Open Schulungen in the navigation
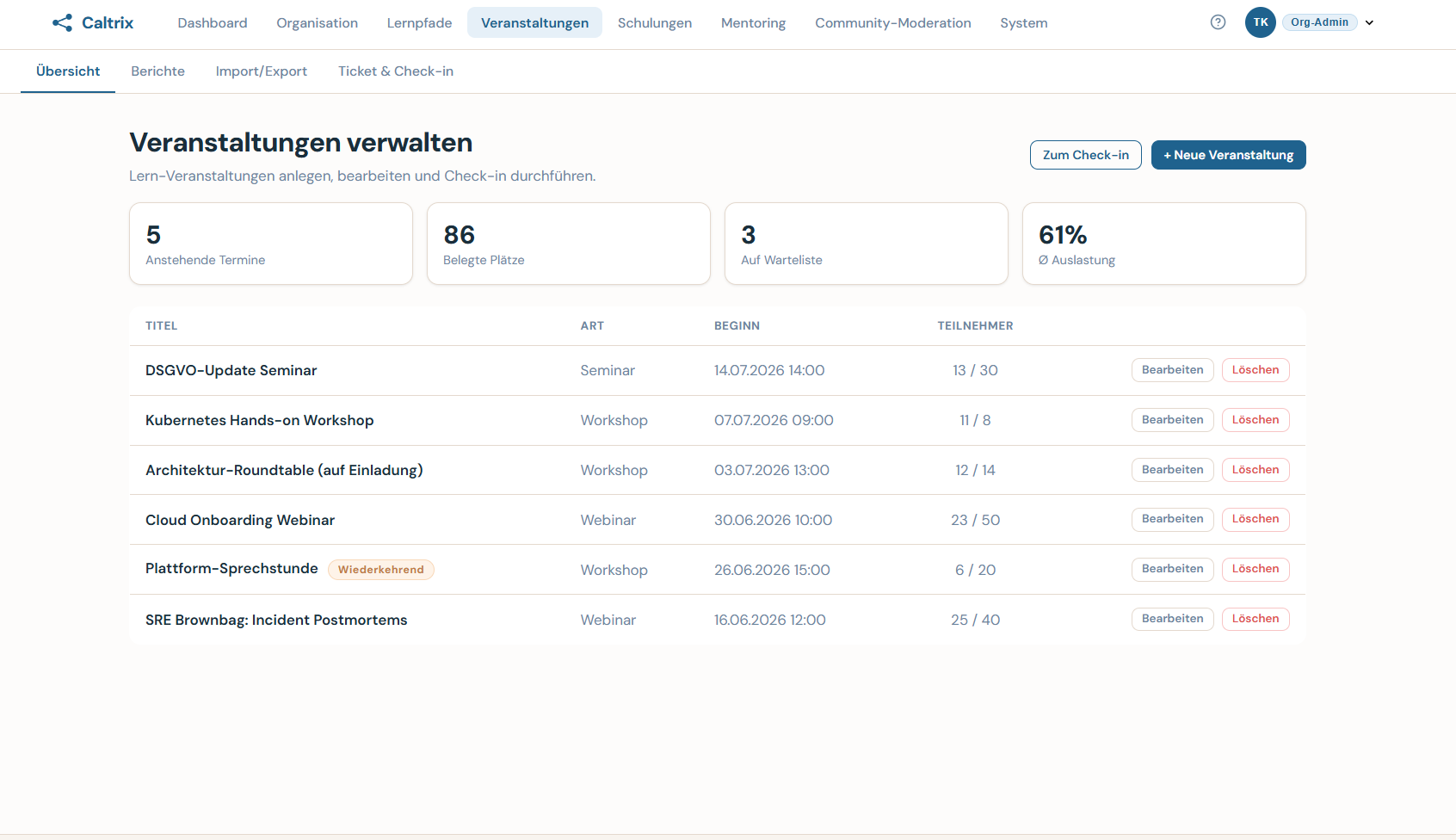 point(654,23)
